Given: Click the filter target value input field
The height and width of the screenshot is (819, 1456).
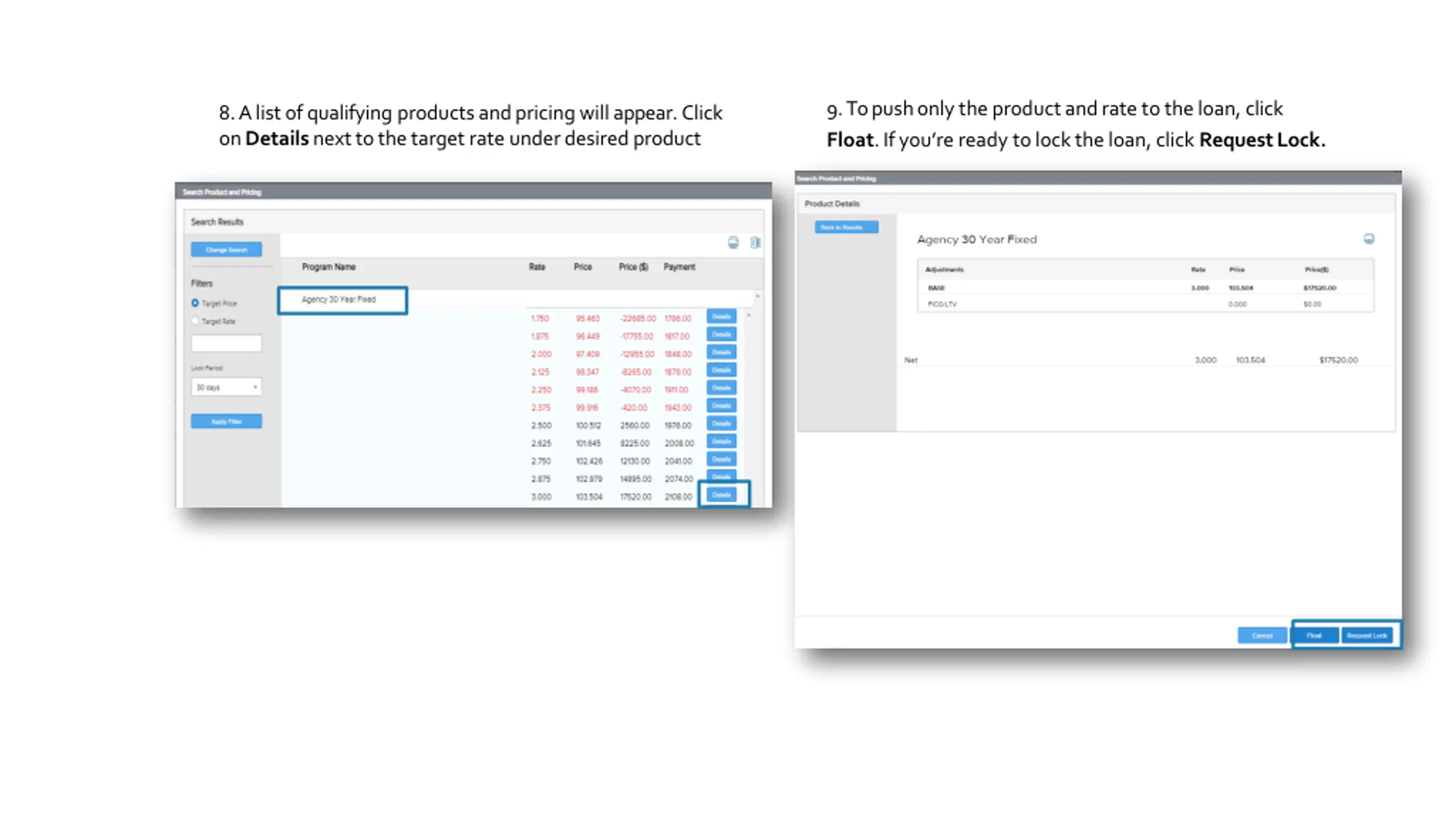Looking at the screenshot, I should pos(226,343).
